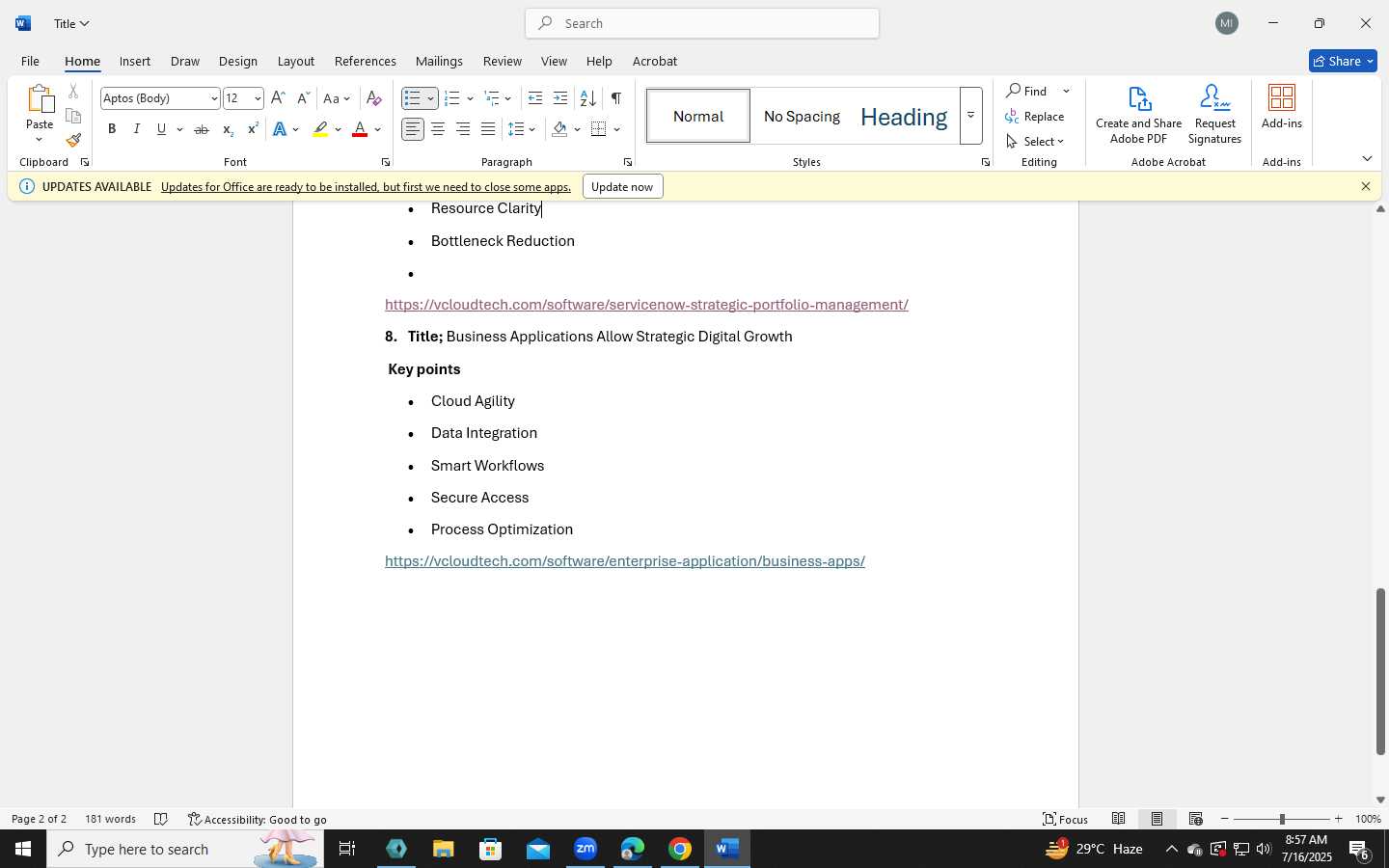The image size is (1389, 868).
Task: Expand the Styles gallery more arrow
Action: [971, 116]
